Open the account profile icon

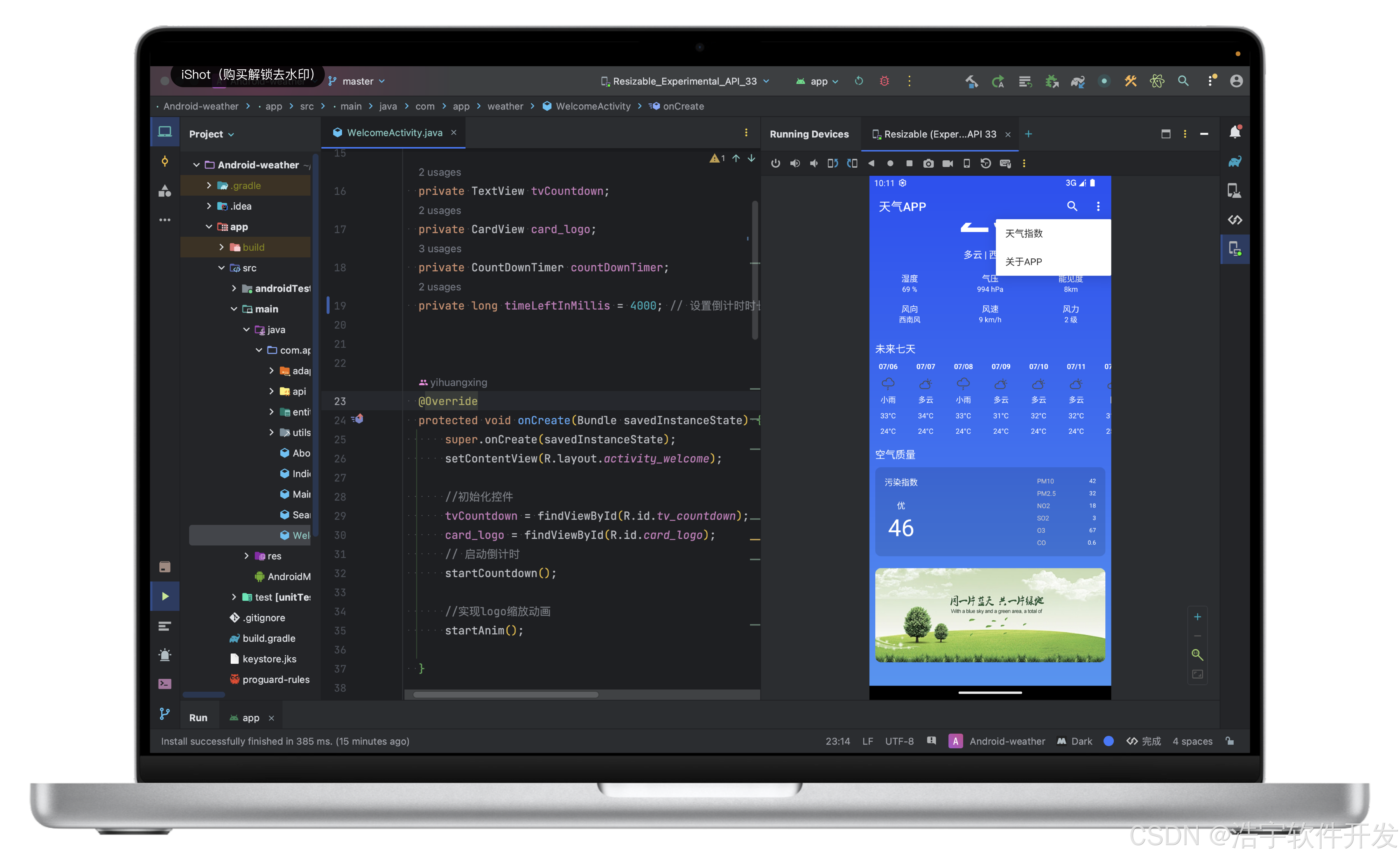pos(1236,81)
